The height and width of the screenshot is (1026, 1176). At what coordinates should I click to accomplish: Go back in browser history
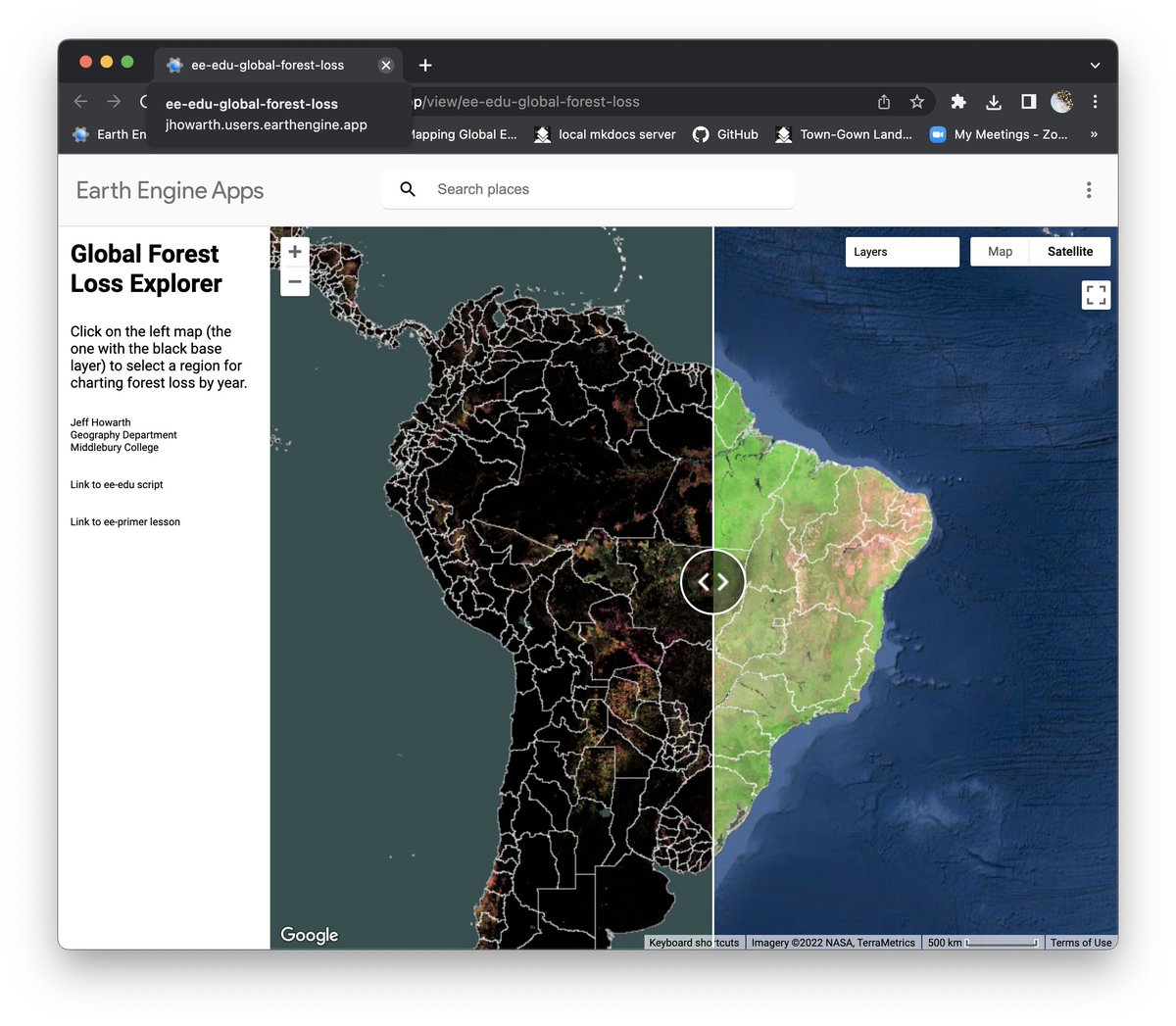click(81, 101)
